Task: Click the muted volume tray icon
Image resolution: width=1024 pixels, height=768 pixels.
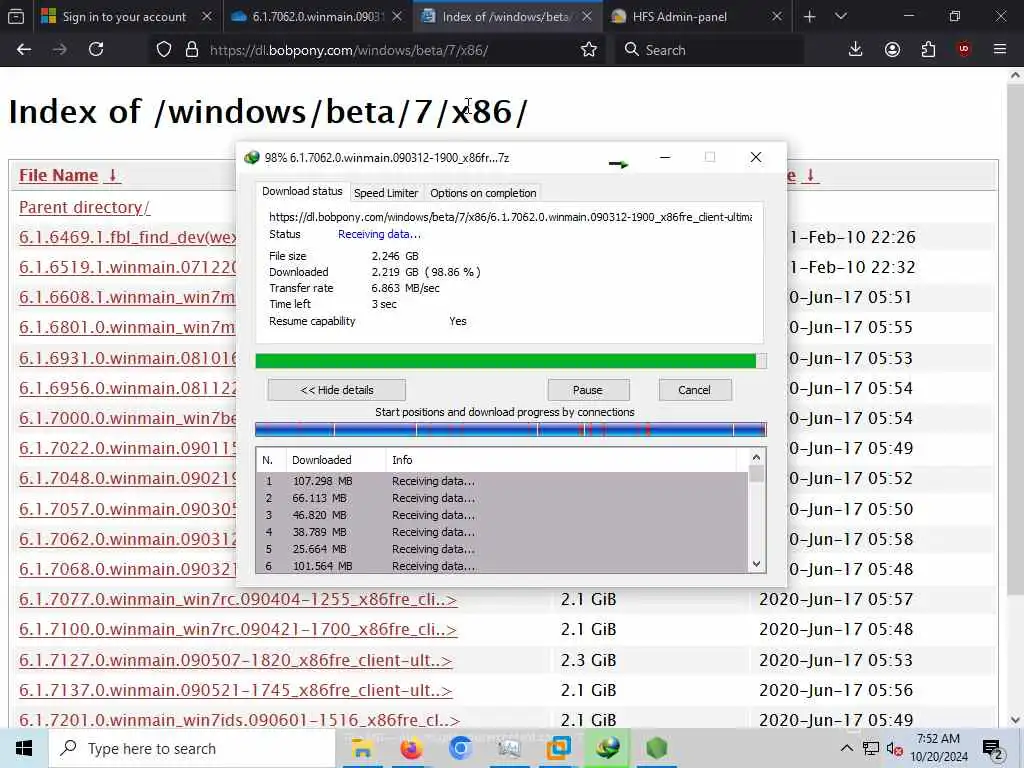Action: pyautogui.click(x=895, y=748)
